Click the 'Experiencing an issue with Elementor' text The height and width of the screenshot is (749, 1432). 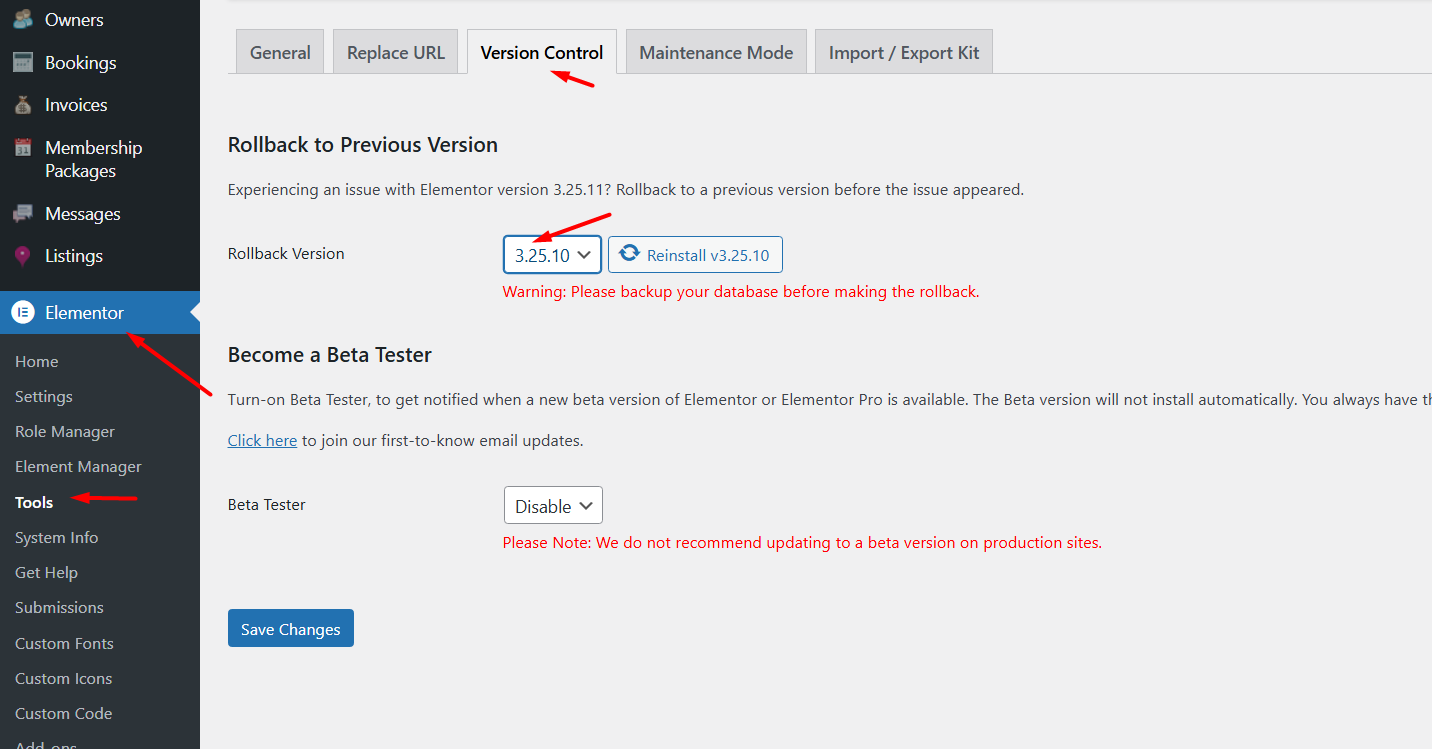(626, 189)
